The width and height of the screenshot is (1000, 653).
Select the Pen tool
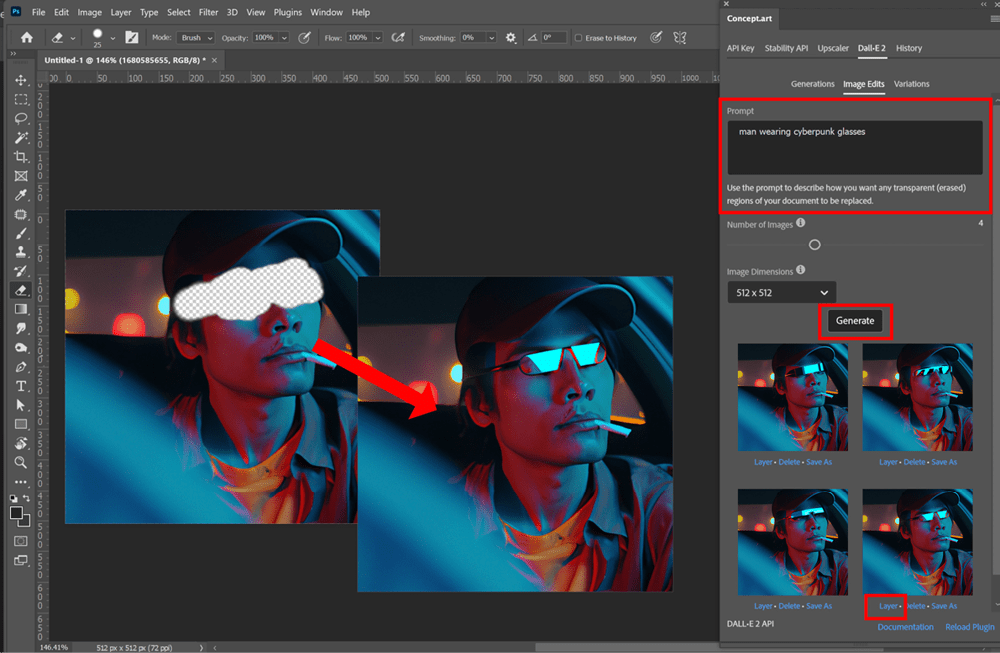click(21, 367)
